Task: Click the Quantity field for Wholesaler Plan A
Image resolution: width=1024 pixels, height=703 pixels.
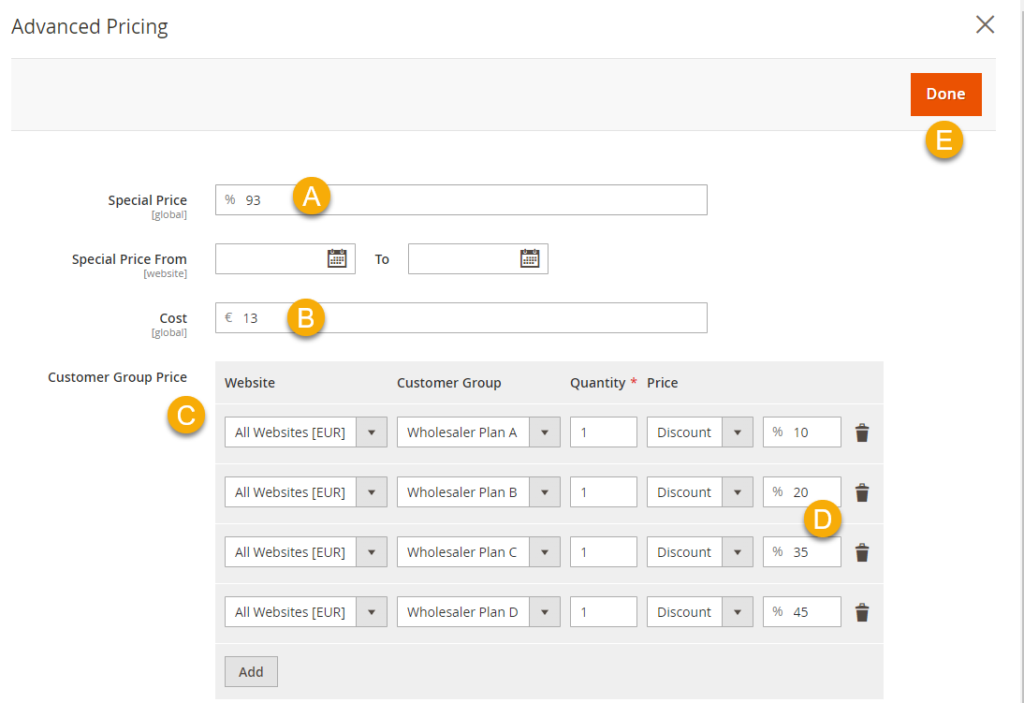Action: click(603, 433)
